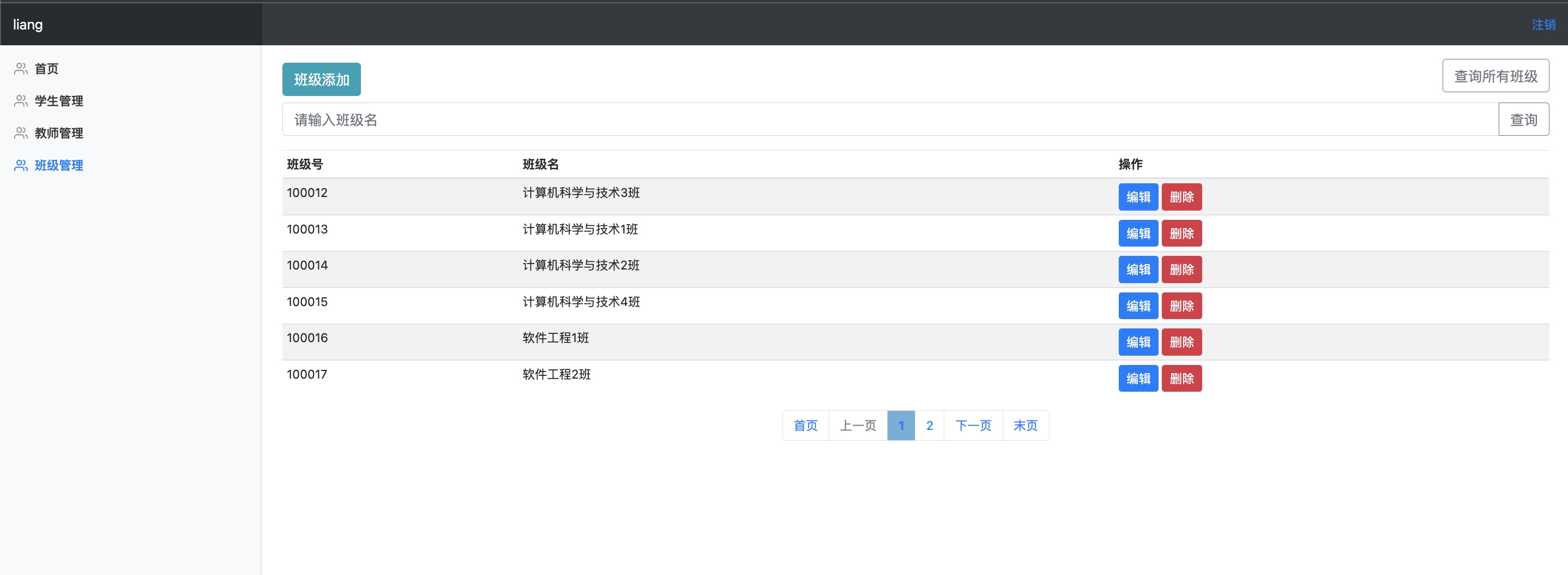
Task: Select the cell 计算机科学与技术3班
Action: (581, 193)
